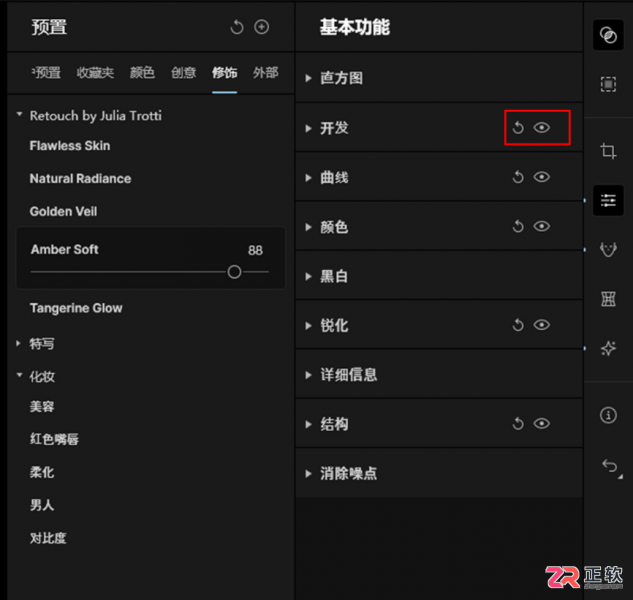Switch to the 颜色 presets tab
Screen dimensions: 633x600
[142, 73]
